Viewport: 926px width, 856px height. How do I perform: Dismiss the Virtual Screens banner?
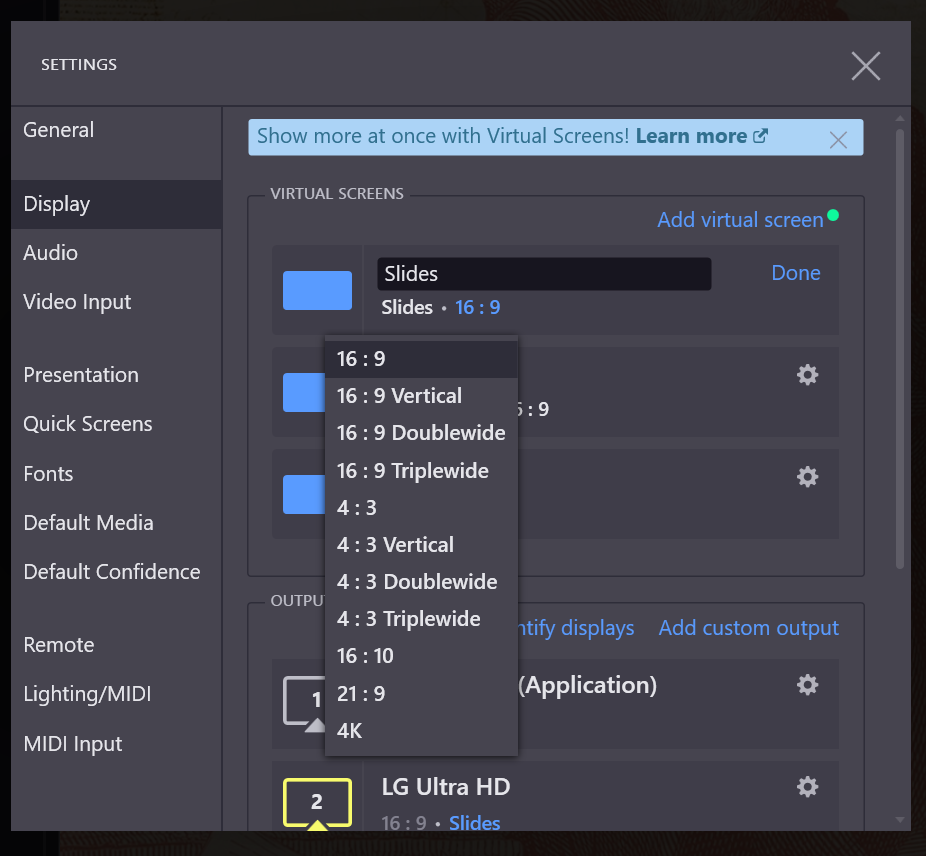click(838, 140)
